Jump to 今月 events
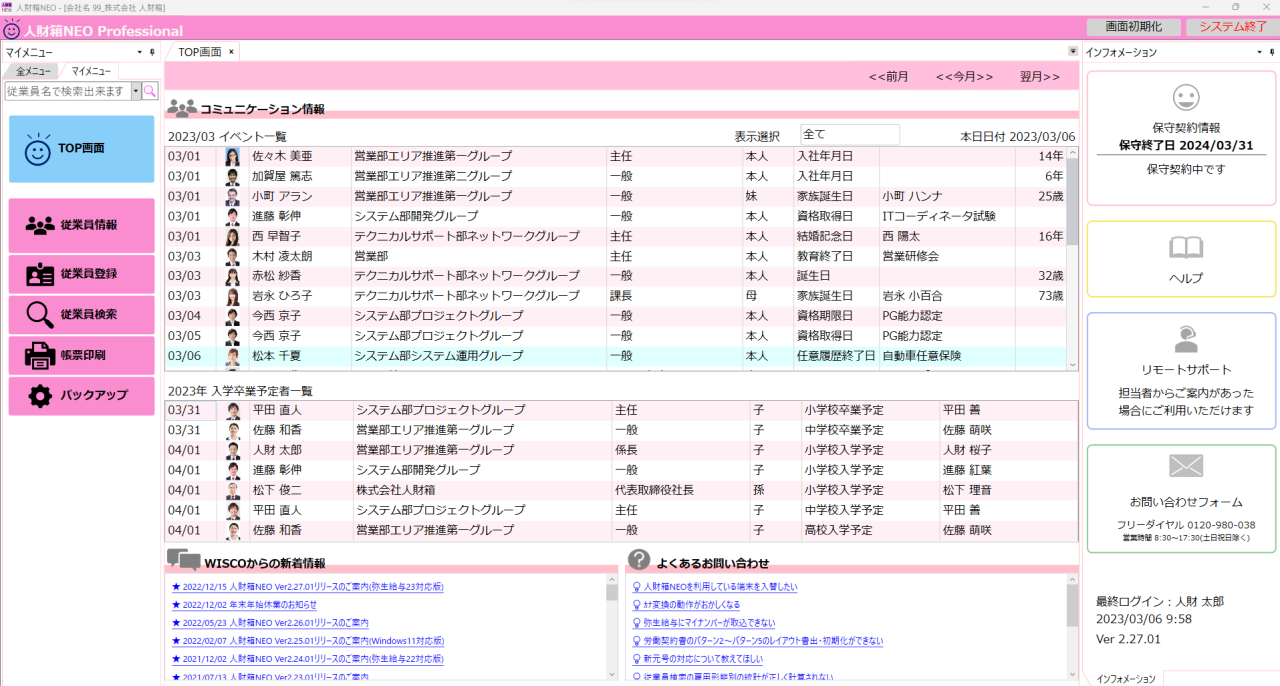Image resolution: width=1280 pixels, height=686 pixels. [964, 77]
